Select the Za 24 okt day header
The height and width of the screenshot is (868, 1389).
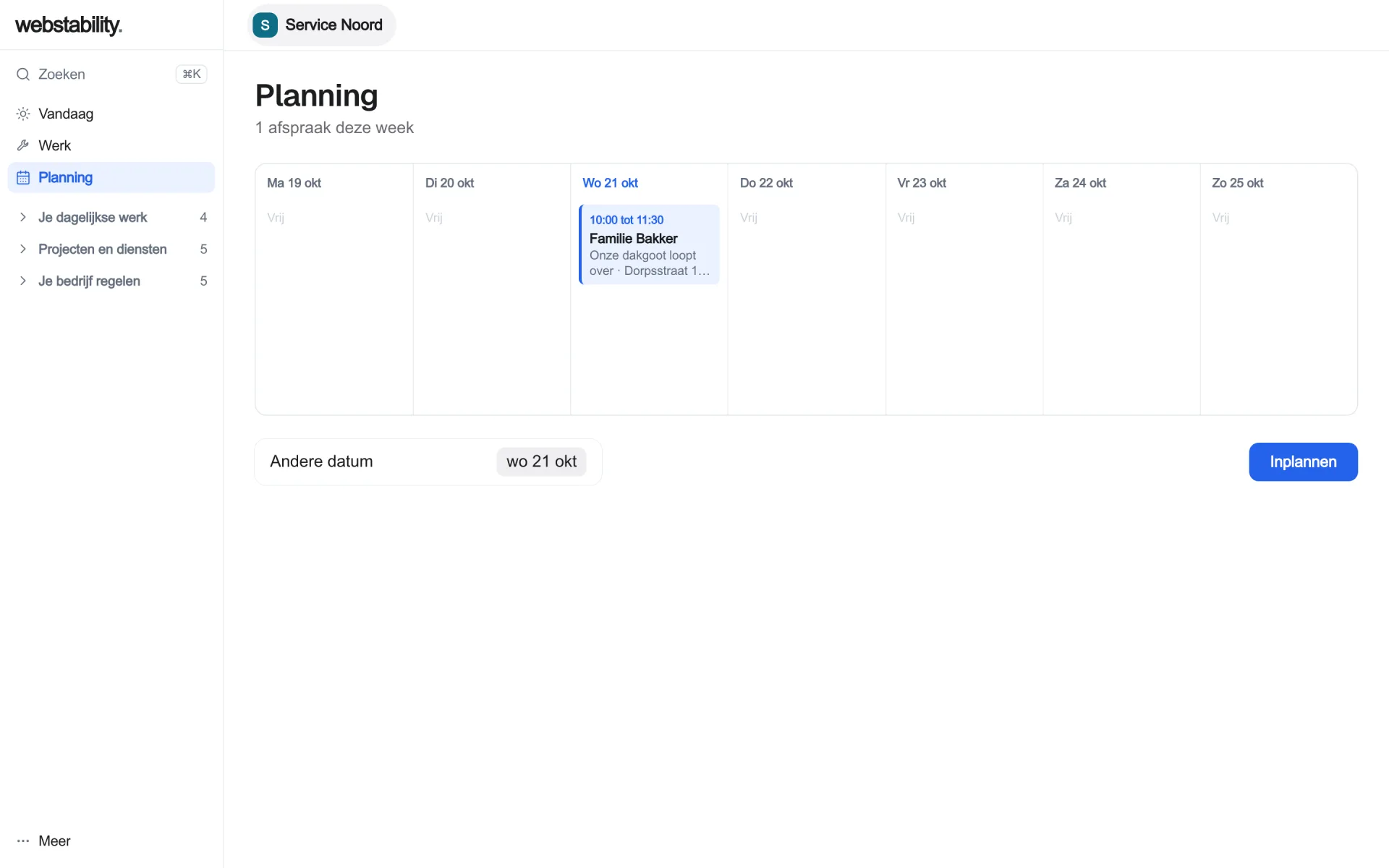click(1080, 183)
